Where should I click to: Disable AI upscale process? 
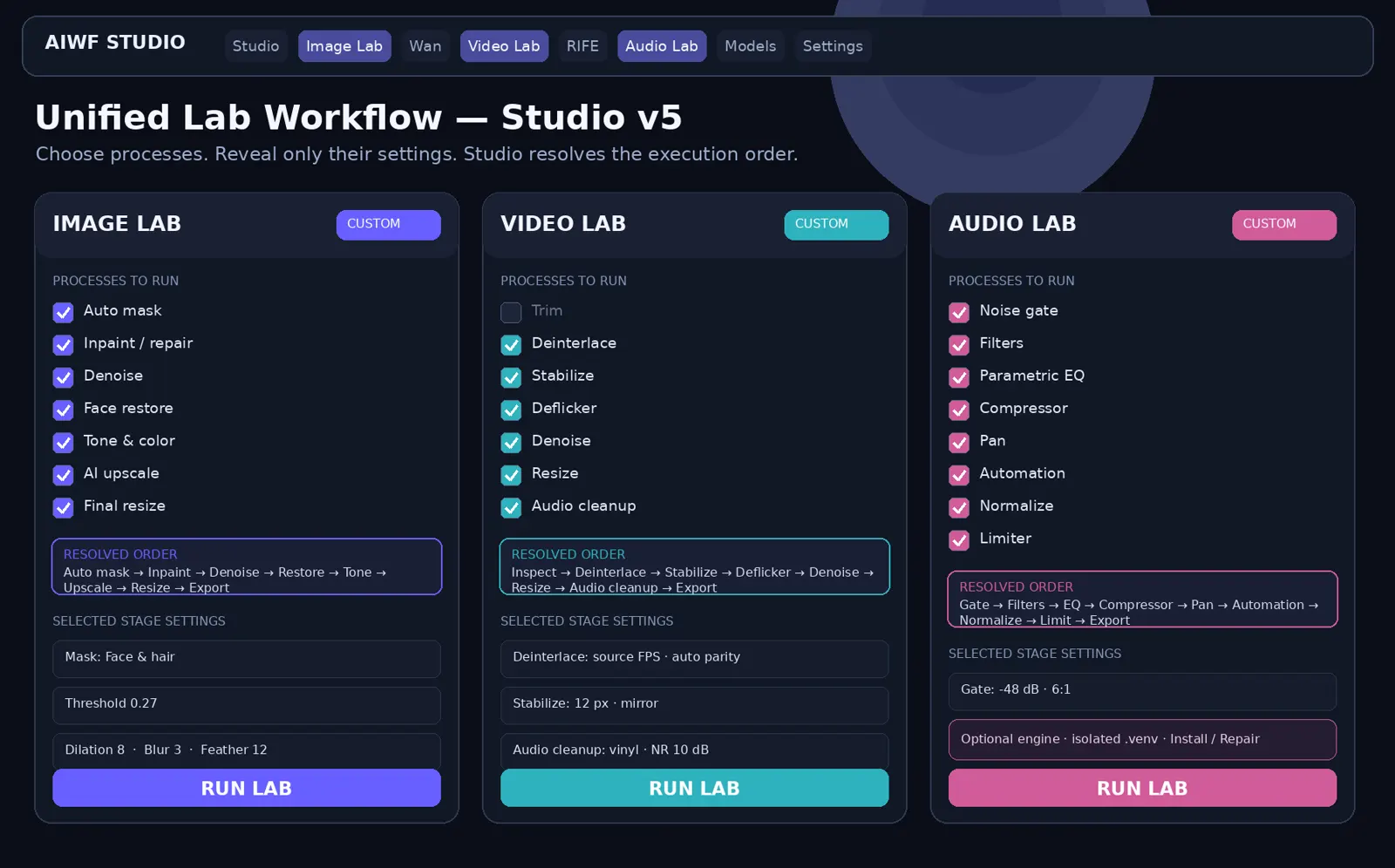tap(64, 475)
